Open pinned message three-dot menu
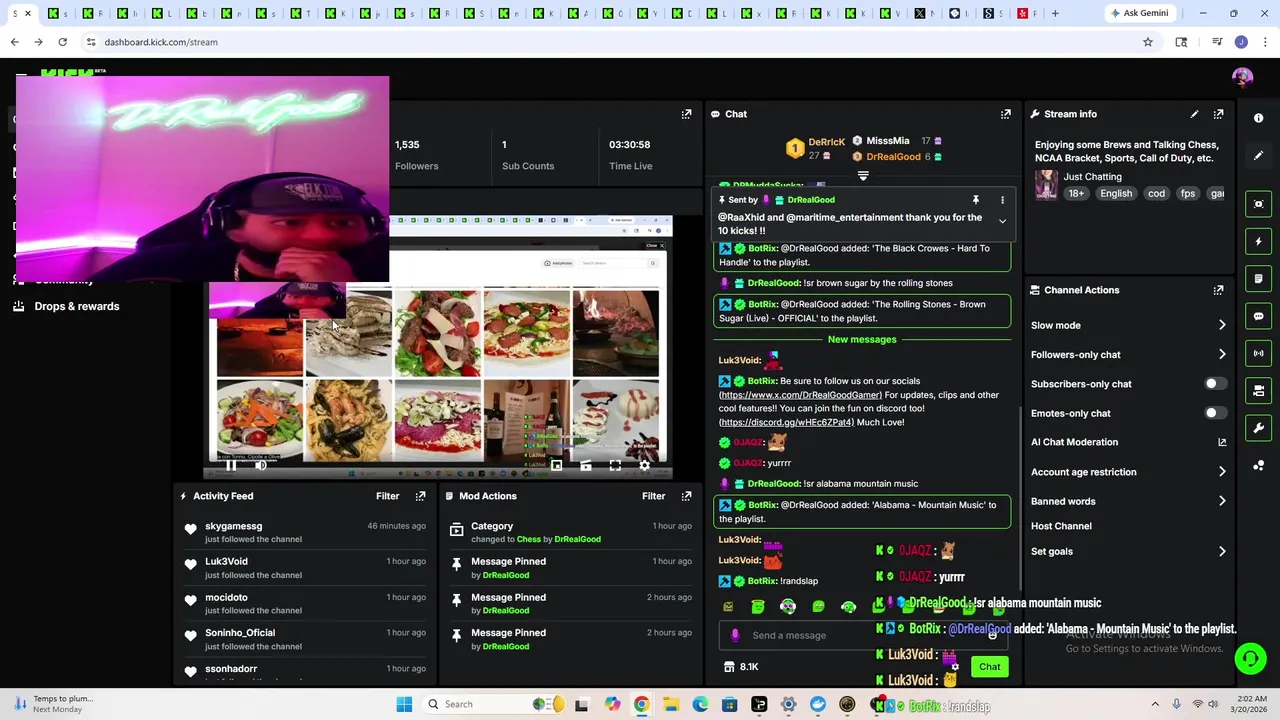The height and width of the screenshot is (720, 1280). point(1002,200)
